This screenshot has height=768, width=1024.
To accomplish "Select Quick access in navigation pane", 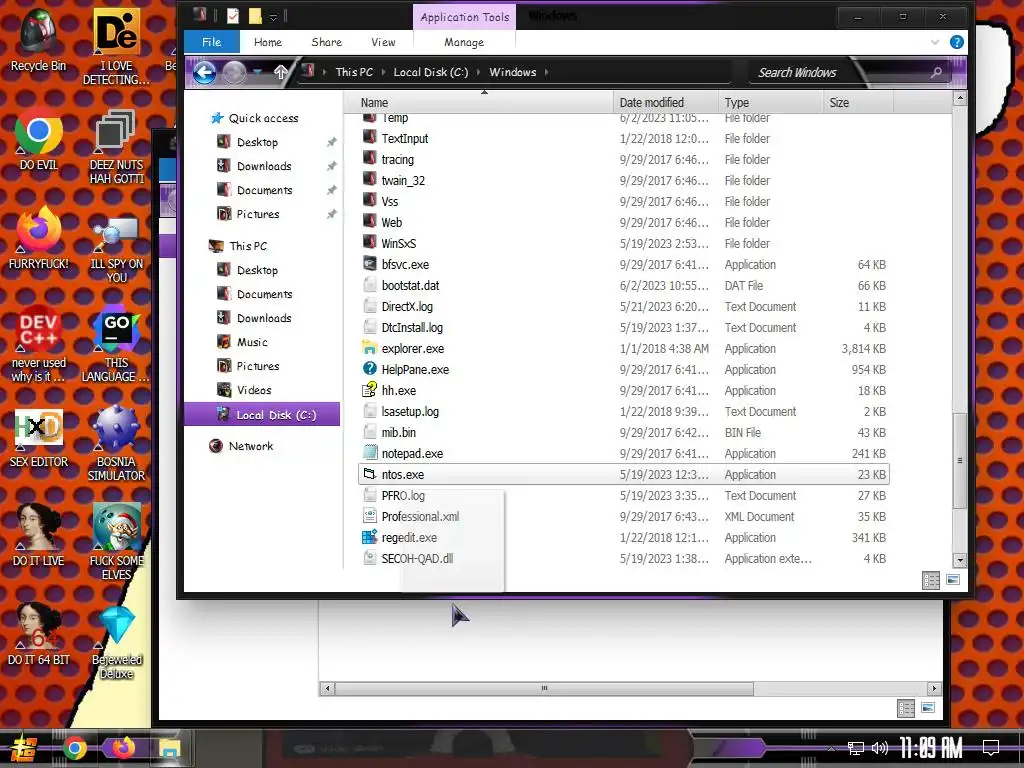I will click(263, 118).
